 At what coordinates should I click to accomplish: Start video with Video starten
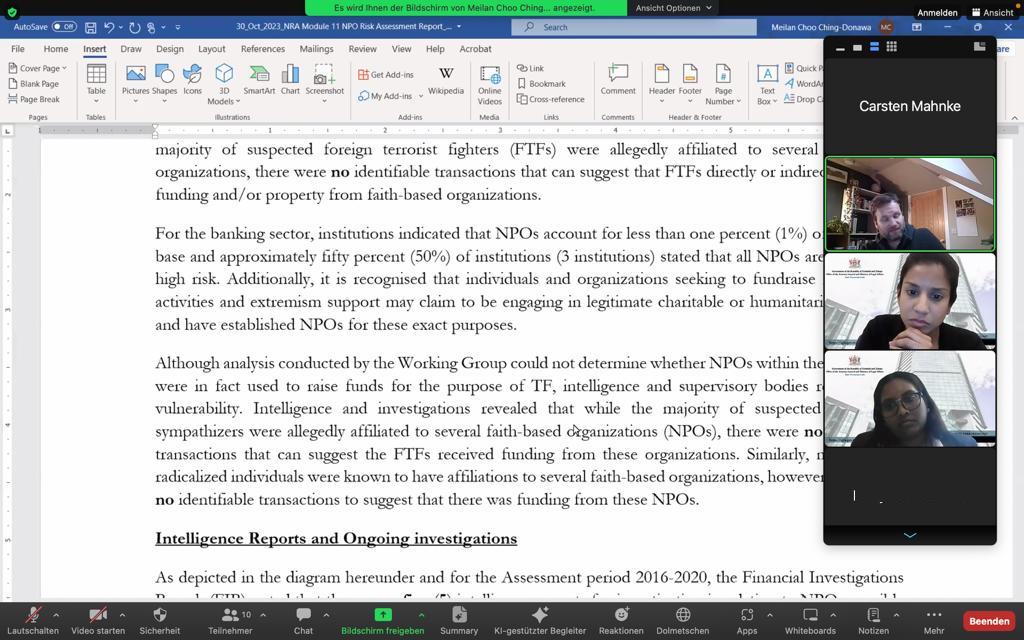pos(98,620)
